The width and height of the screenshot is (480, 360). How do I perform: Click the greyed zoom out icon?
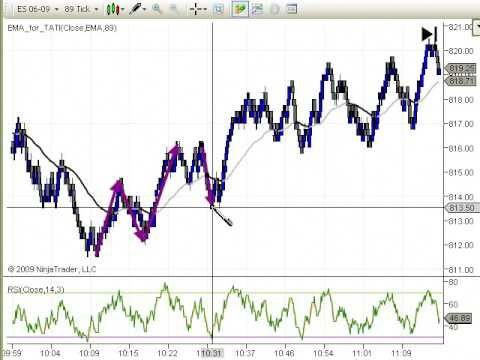tap(173, 9)
